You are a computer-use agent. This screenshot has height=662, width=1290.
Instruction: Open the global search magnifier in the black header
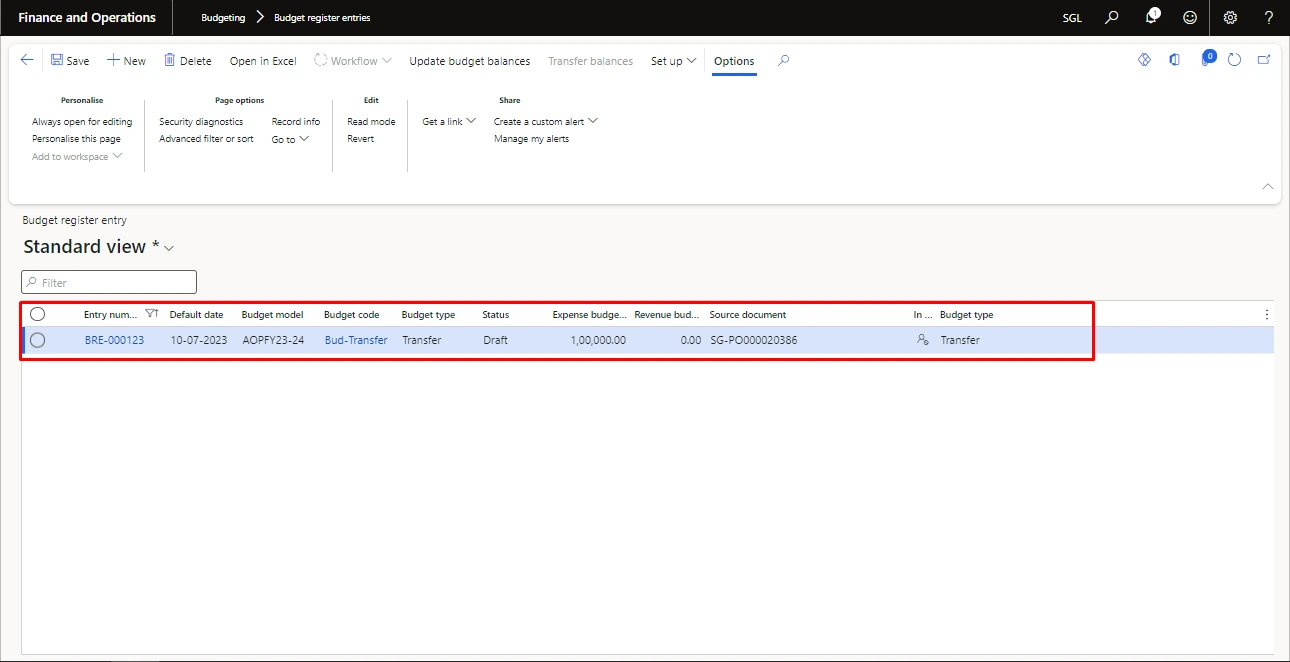[1112, 17]
